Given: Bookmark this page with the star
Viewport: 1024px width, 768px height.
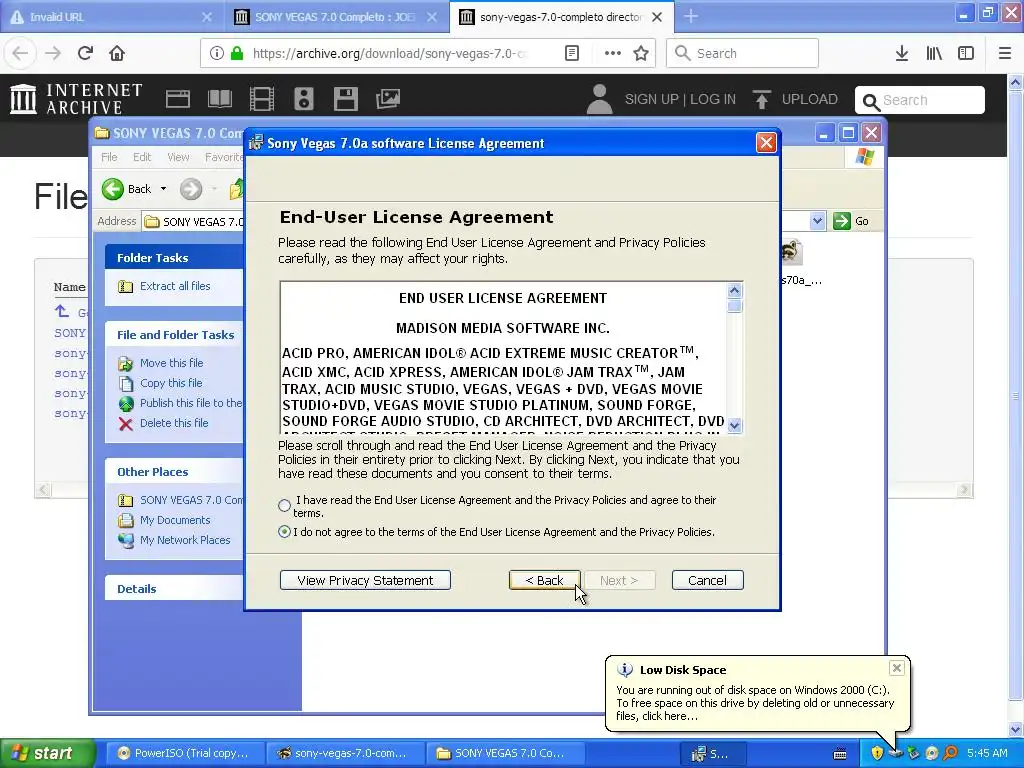Looking at the screenshot, I should (641, 53).
